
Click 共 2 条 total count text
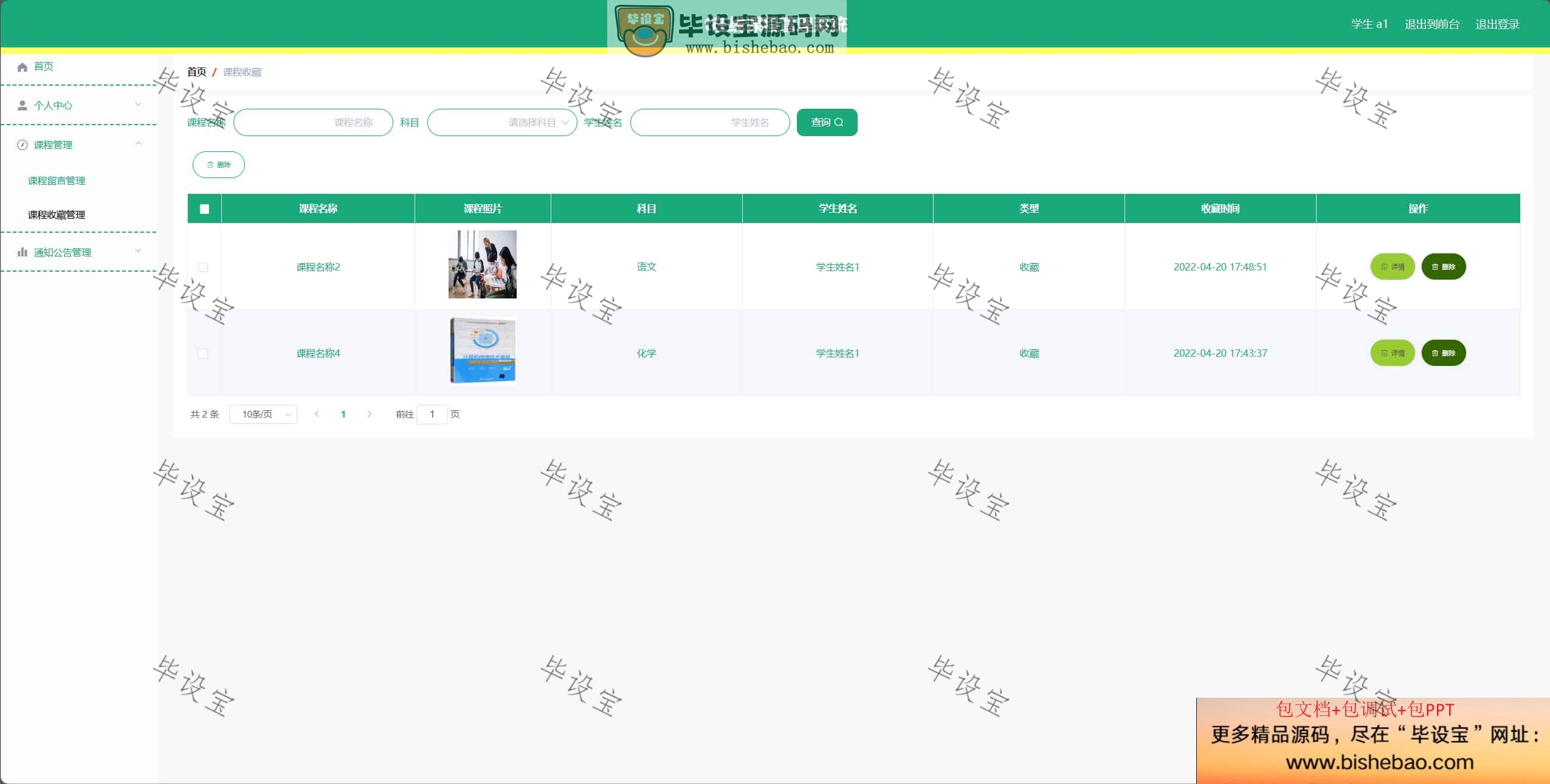coord(204,414)
